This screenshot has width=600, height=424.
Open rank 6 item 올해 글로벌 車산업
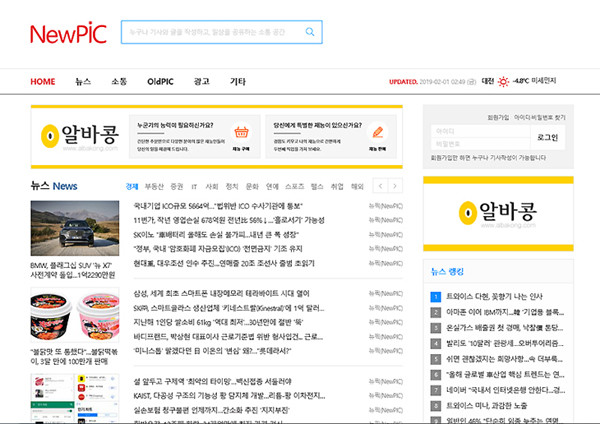tap(505, 375)
